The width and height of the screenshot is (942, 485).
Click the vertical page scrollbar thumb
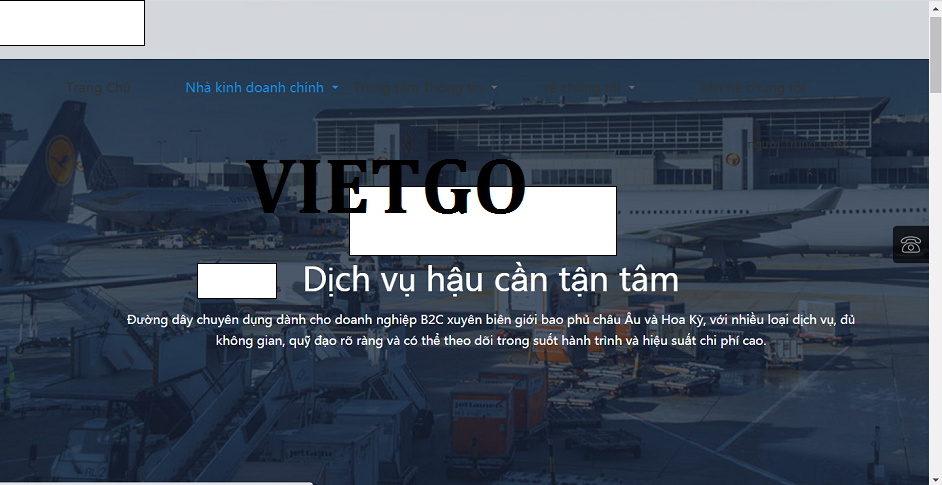(935, 53)
